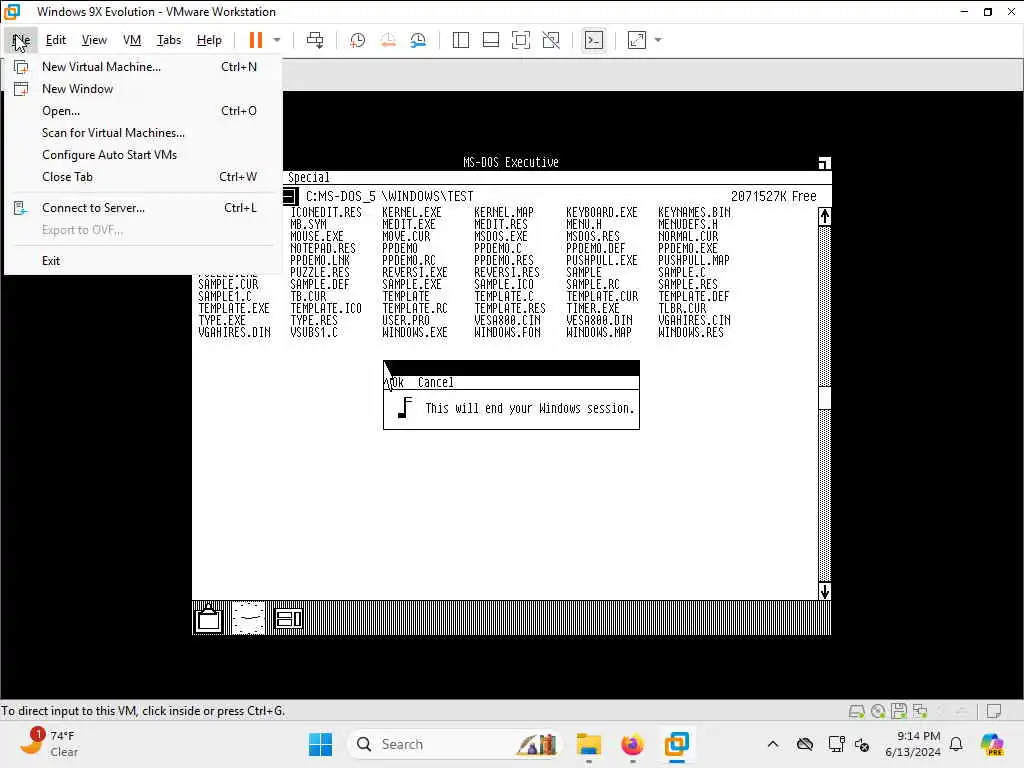Click the MS-DOS Executive zoom box icon
1024x768 pixels.
(825, 163)
